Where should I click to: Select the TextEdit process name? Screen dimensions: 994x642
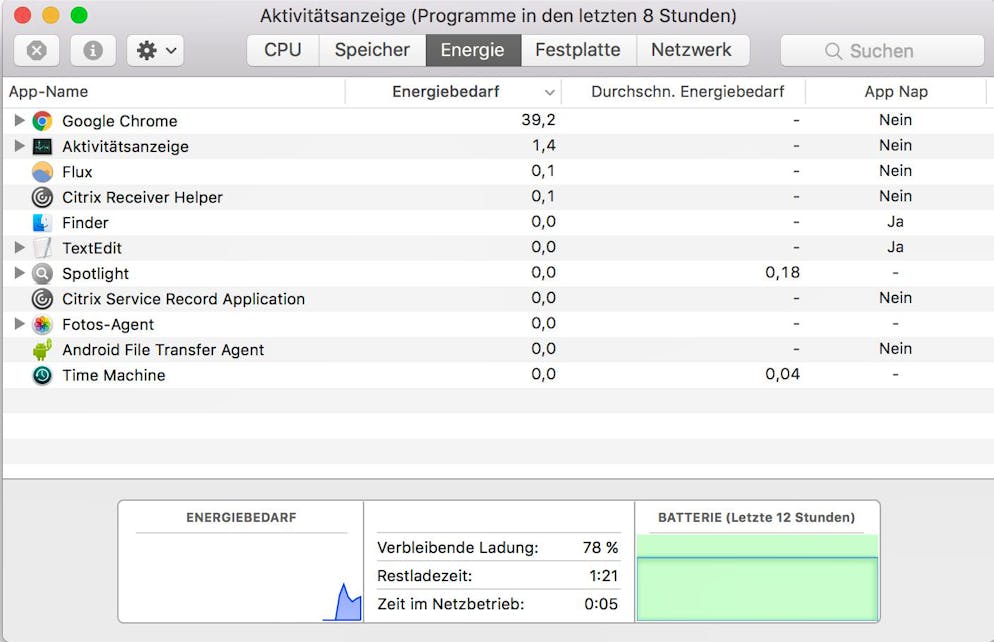92,248
